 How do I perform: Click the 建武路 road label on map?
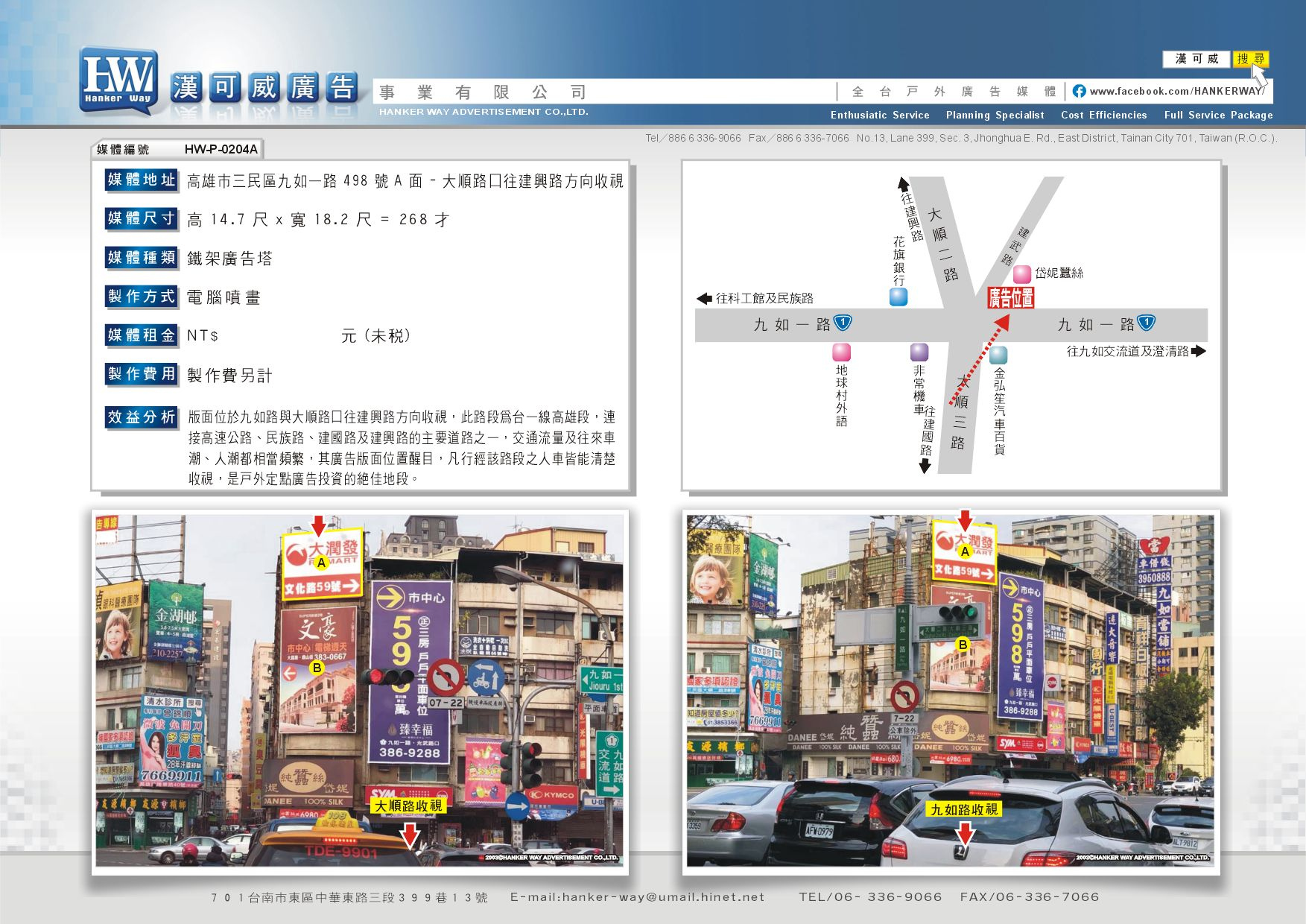(x=1015, y=247)
